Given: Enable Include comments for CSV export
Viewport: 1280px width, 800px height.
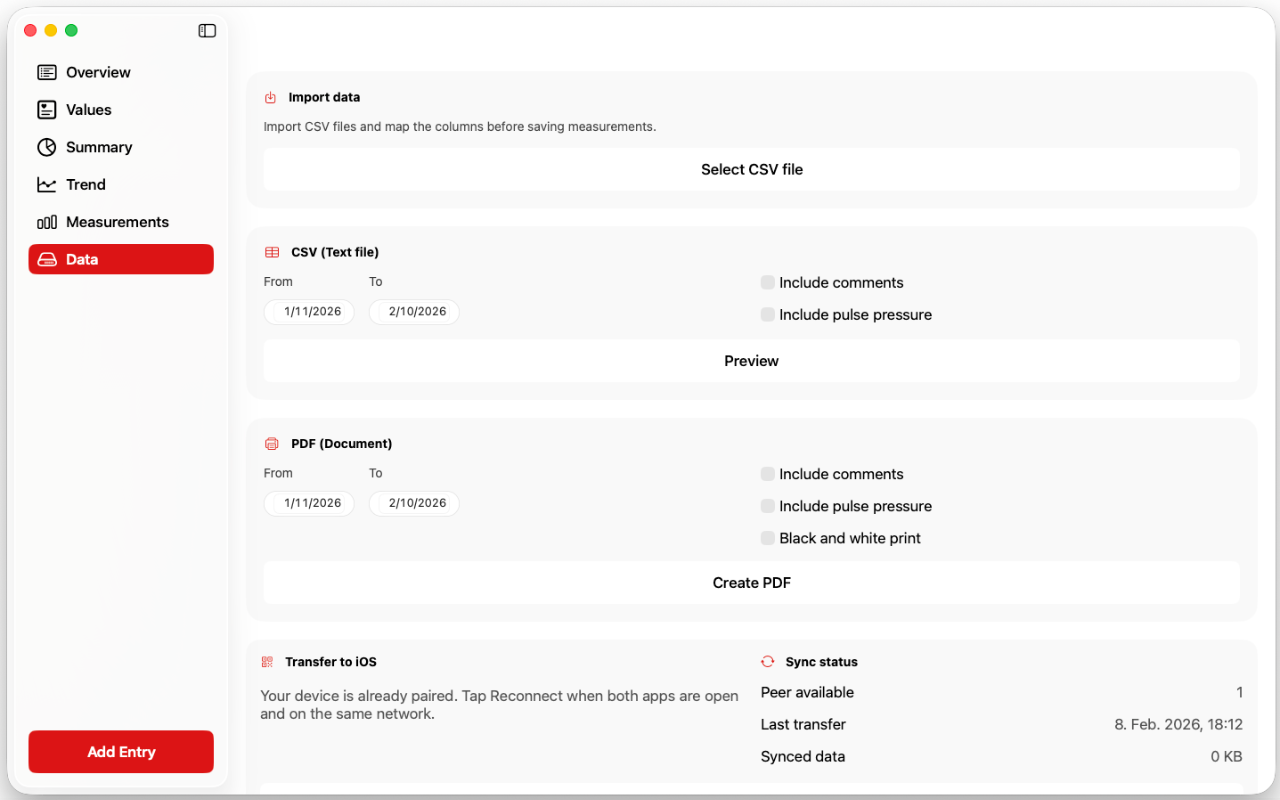Looking at the screenshot, I should click(768, 283).
